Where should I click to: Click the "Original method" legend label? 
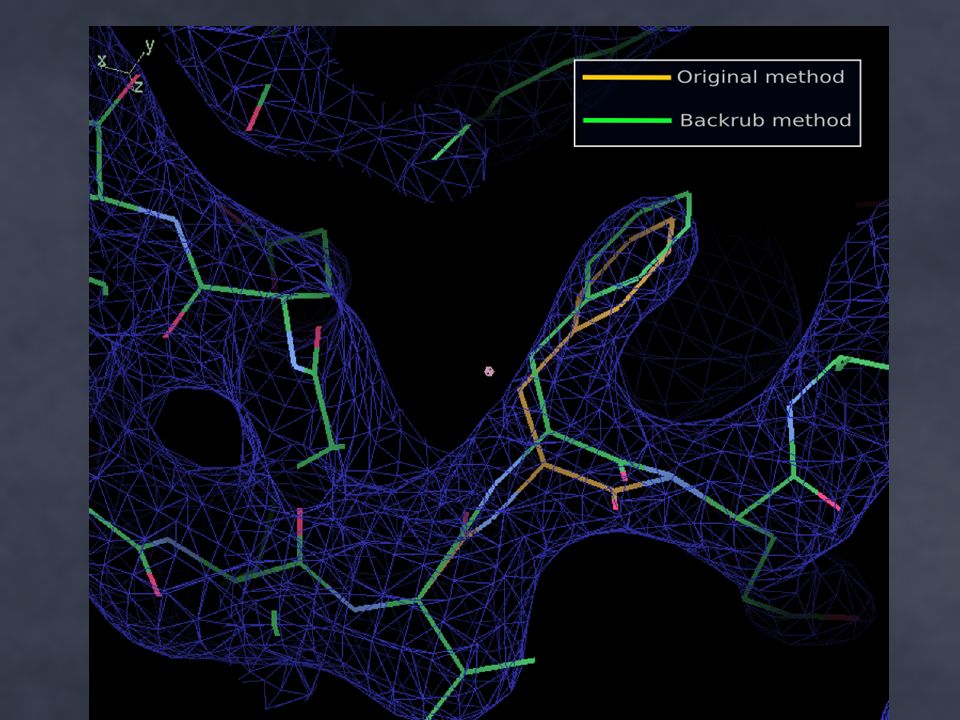[x=760, y=77]
